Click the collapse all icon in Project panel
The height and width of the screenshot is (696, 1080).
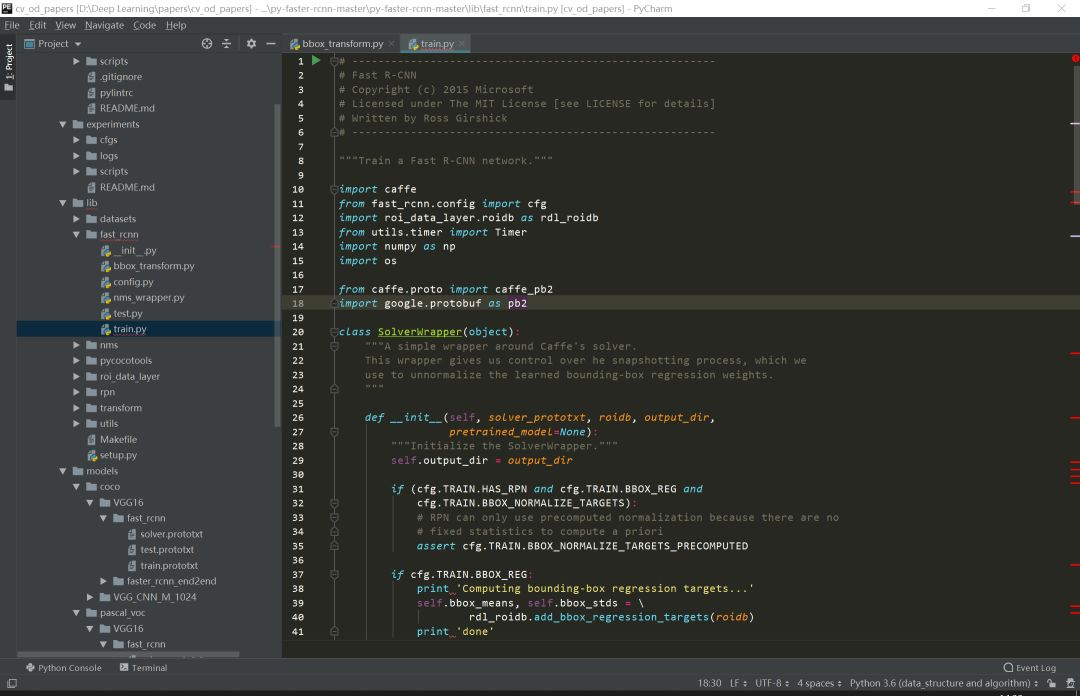pyautogui.click(x=227, y=44)
